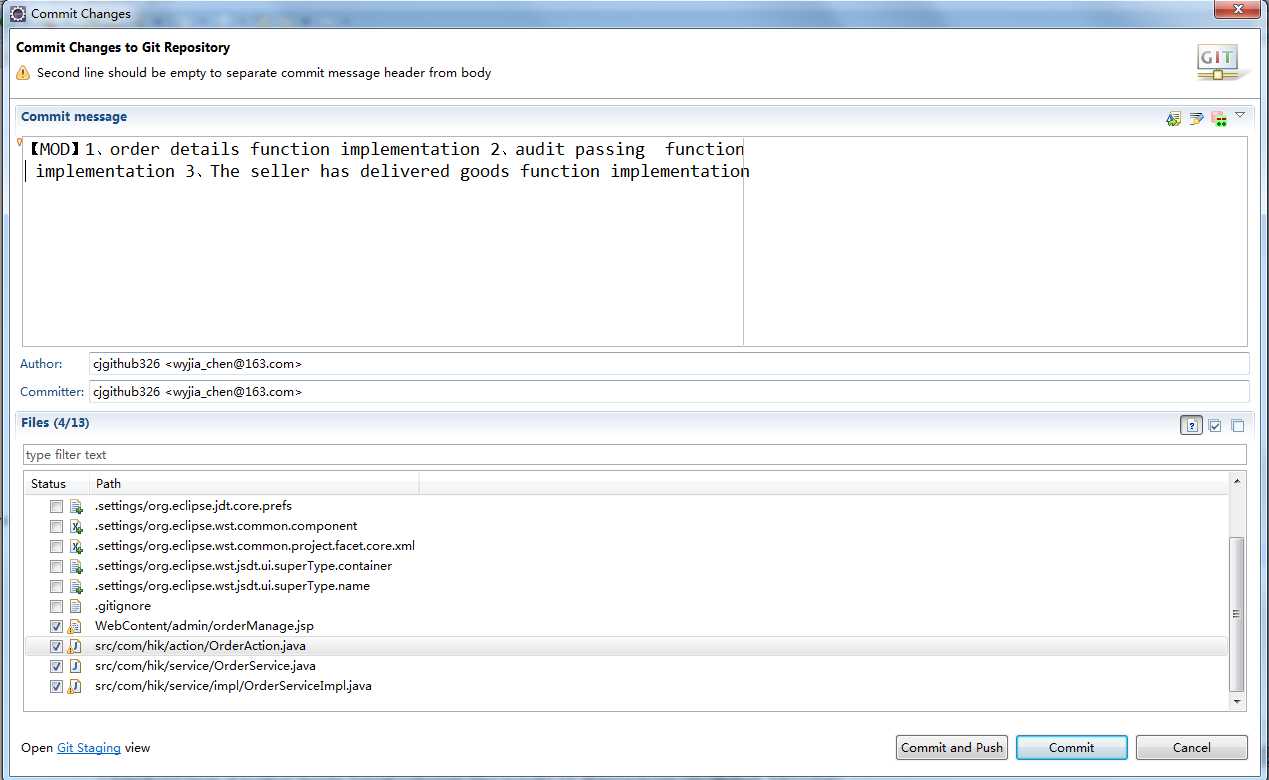Click Deselect All files icon
The height and width of the screenshot is (780, 1269).
(x=1237, y=425)
